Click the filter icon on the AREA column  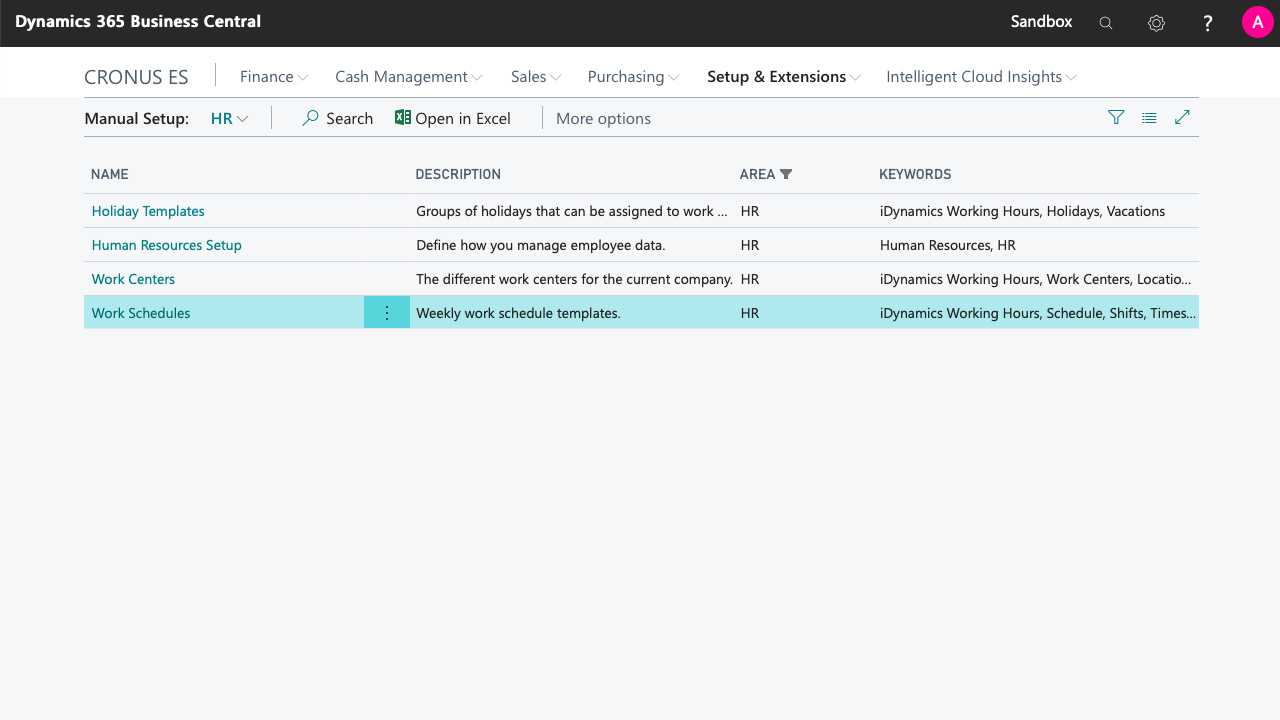[786, 174]
